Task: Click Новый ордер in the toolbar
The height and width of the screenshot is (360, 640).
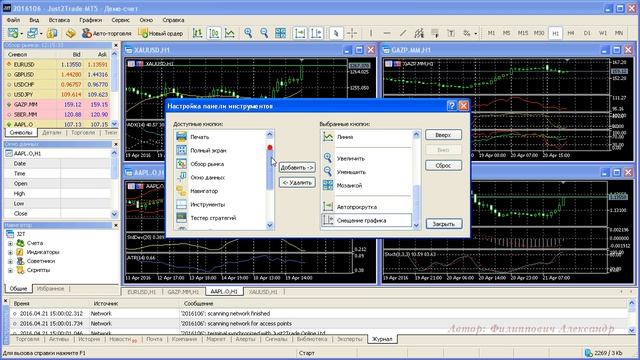Action: pyautogui.click(x=160, y=33)
